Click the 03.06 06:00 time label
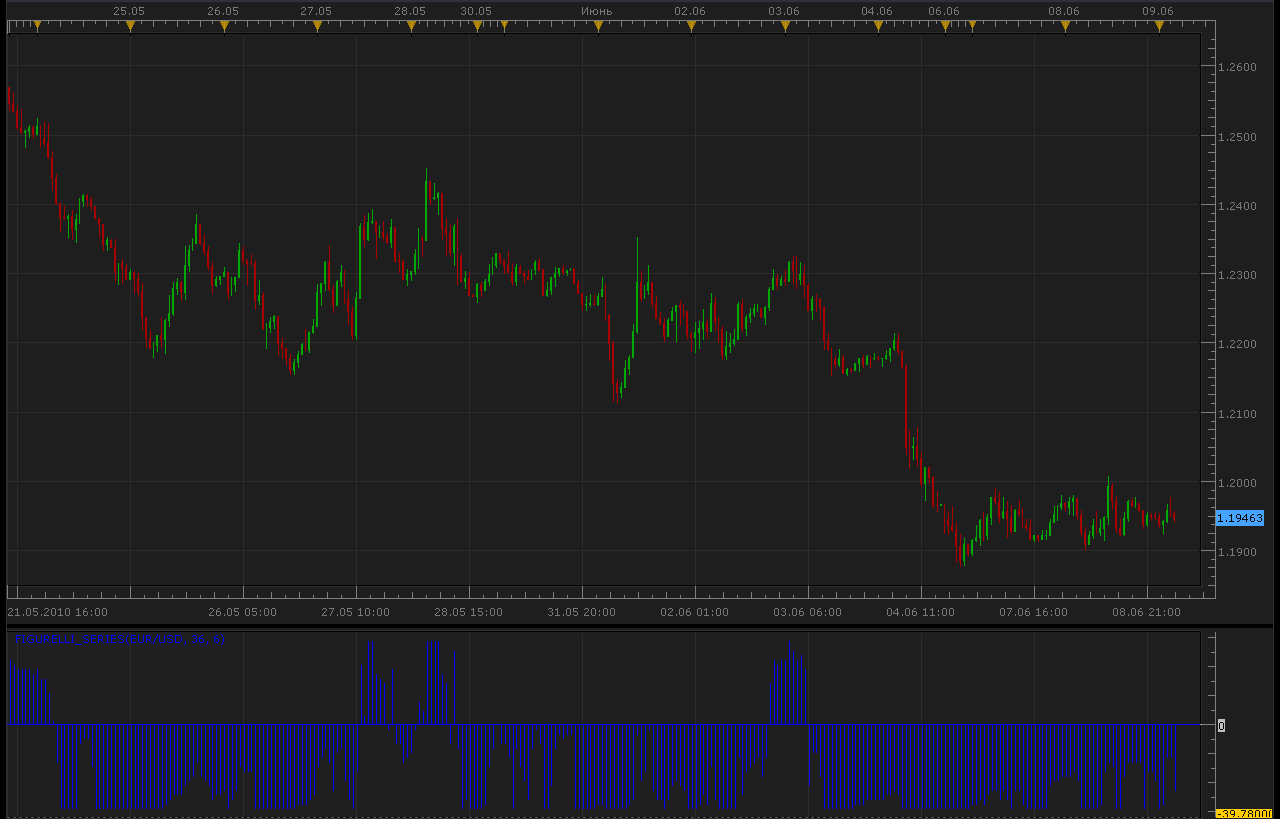Screen dimensions: 1280x819 pyautogui.click(x=807, y=612)
